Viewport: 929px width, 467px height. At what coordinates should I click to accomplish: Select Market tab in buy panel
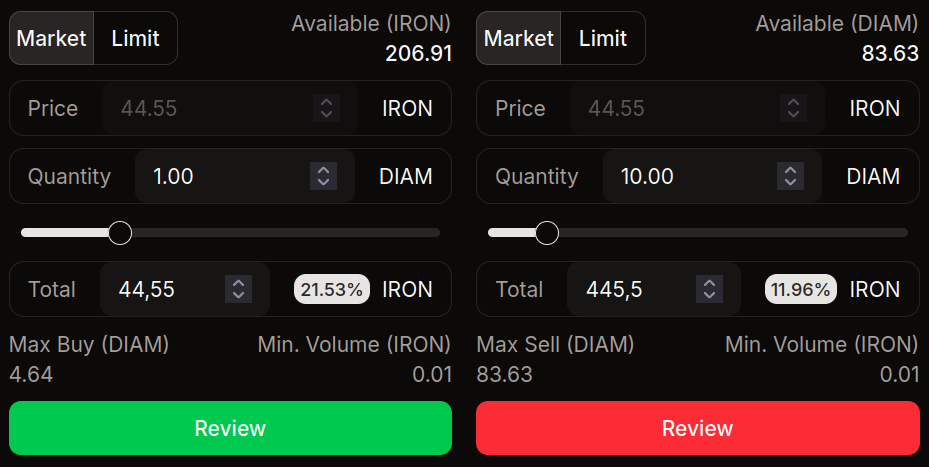[x=52, y=38]
